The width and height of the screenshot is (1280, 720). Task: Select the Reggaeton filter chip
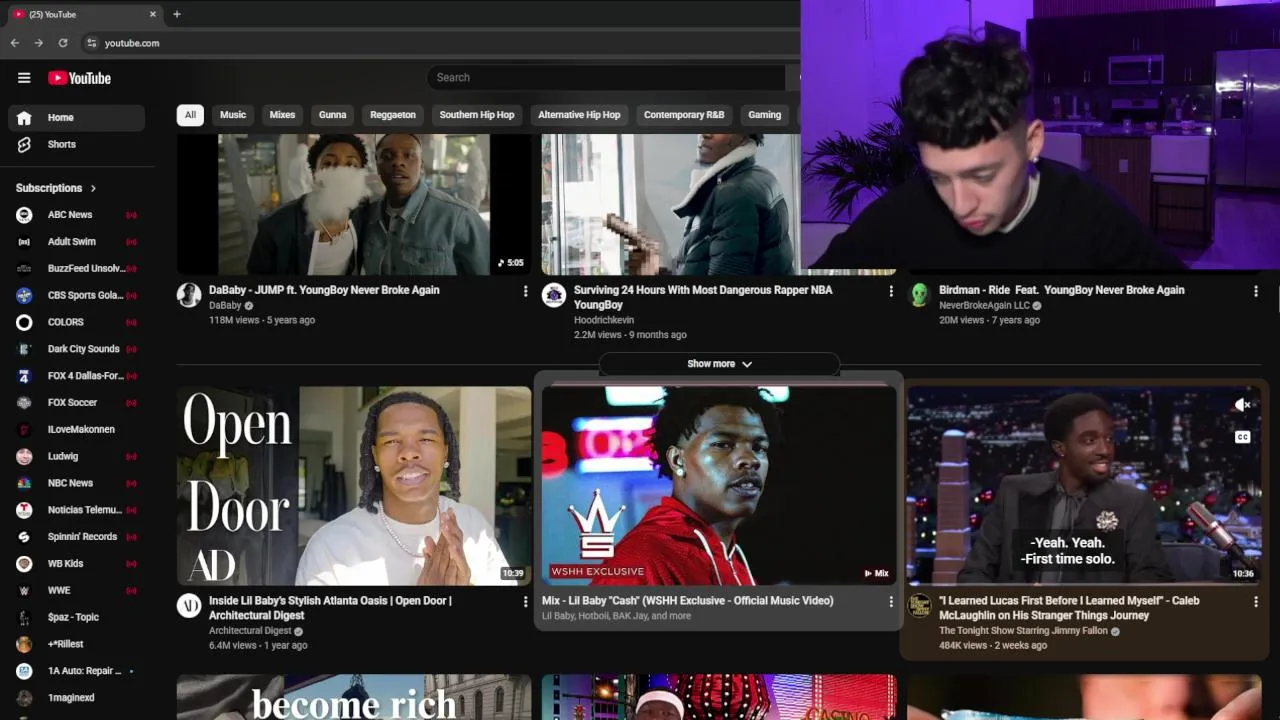click(393, 115)
